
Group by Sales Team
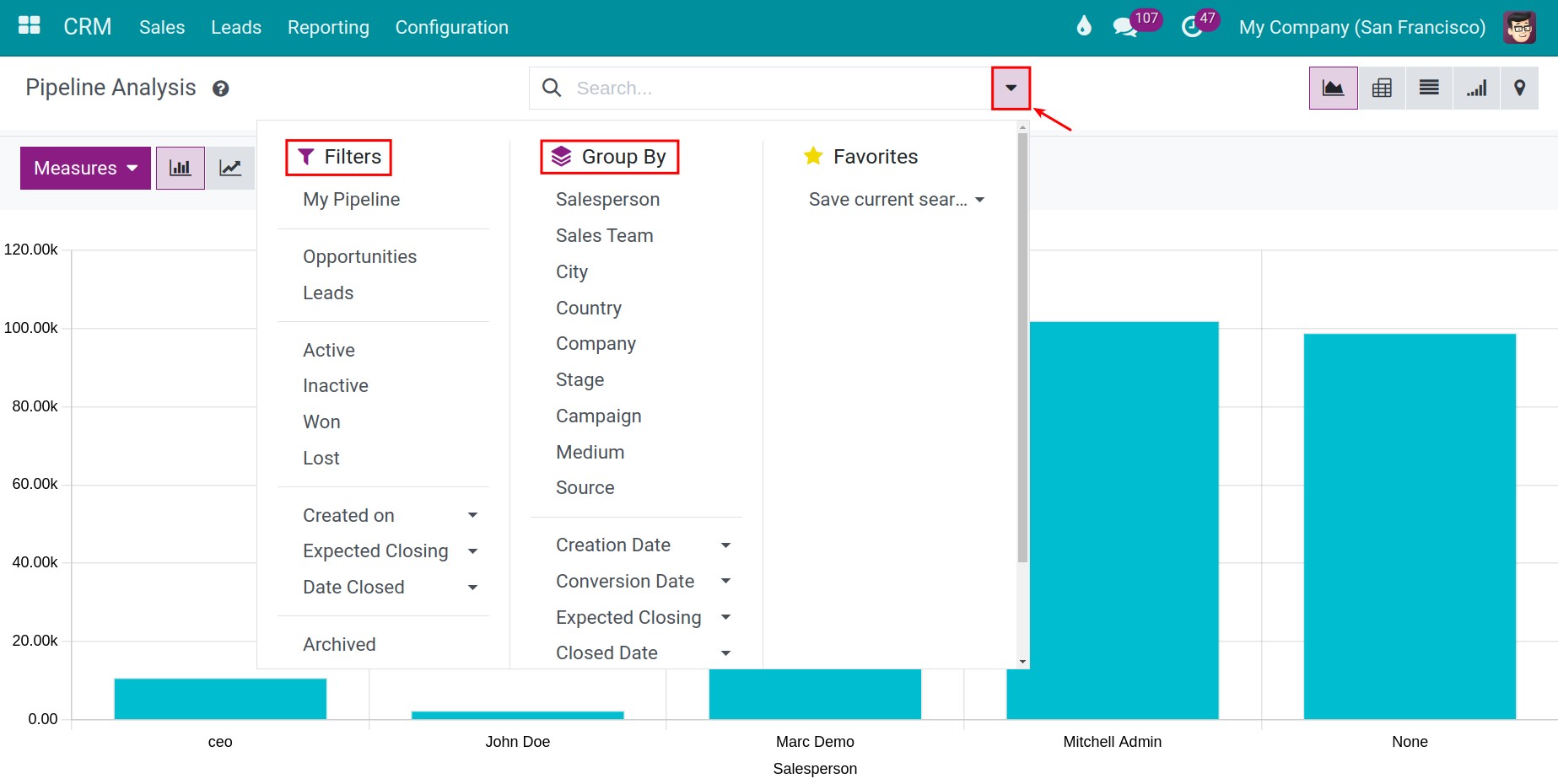tap(604, 236)
